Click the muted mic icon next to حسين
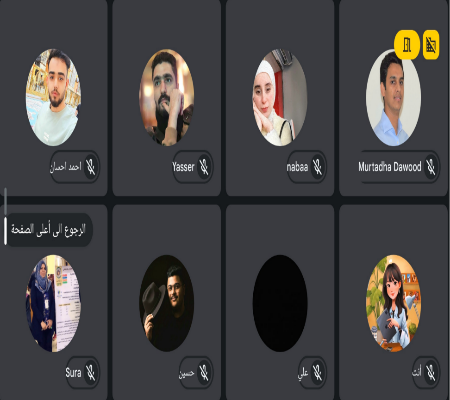This screenshot has height=400, width=450. [204, 372]
